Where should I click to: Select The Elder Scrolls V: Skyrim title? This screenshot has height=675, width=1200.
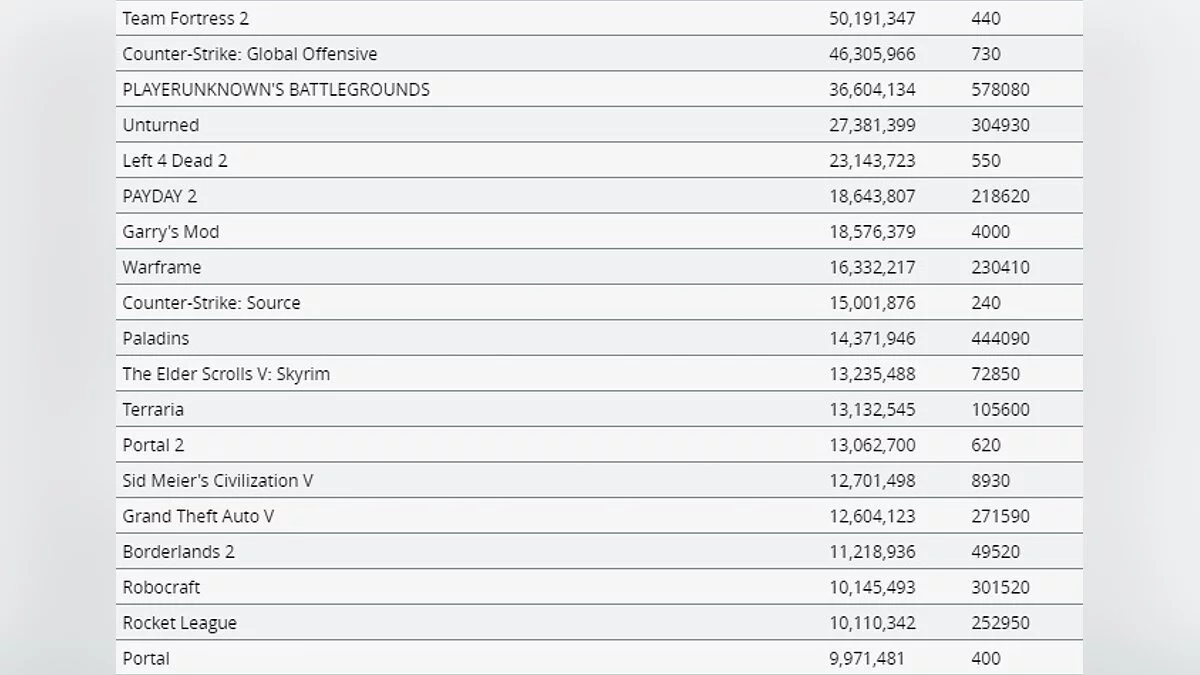pyautogui.click(x=226, y=374)
